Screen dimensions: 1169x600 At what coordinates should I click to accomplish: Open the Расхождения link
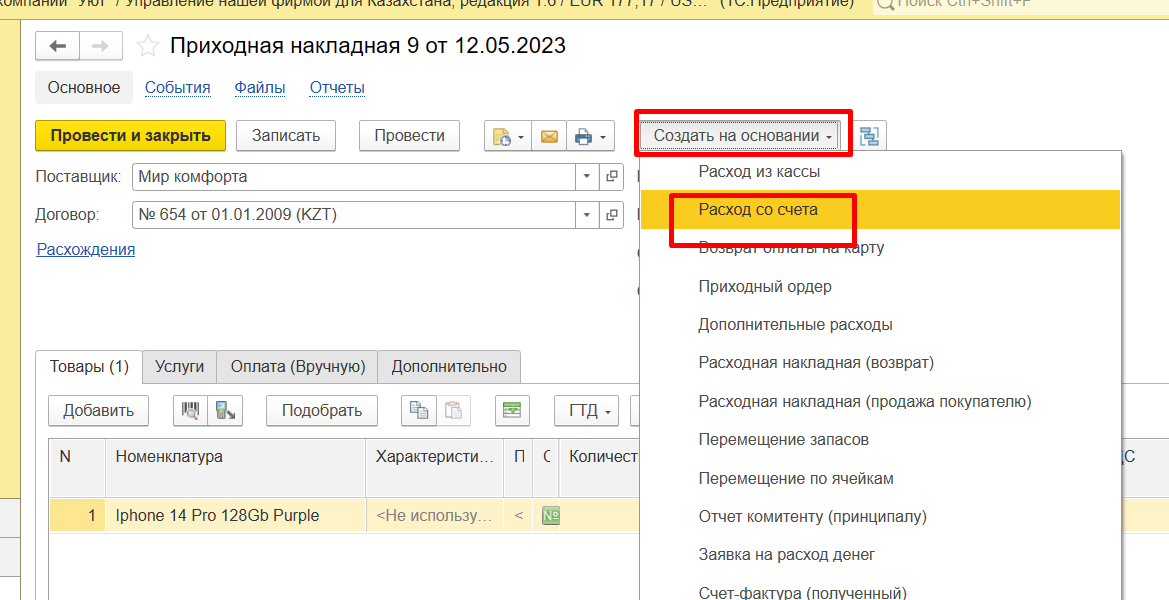click(x=86, y=249)
